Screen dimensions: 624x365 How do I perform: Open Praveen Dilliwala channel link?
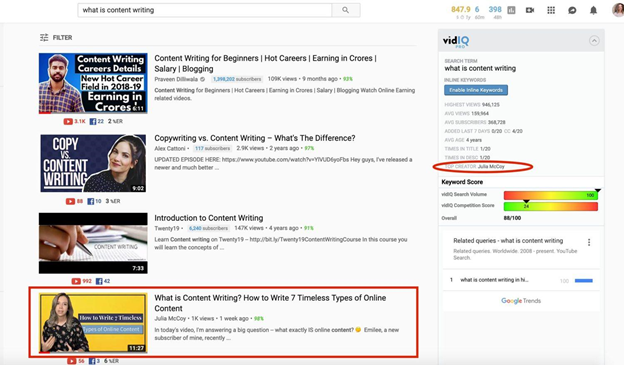[x=176, y=79]
